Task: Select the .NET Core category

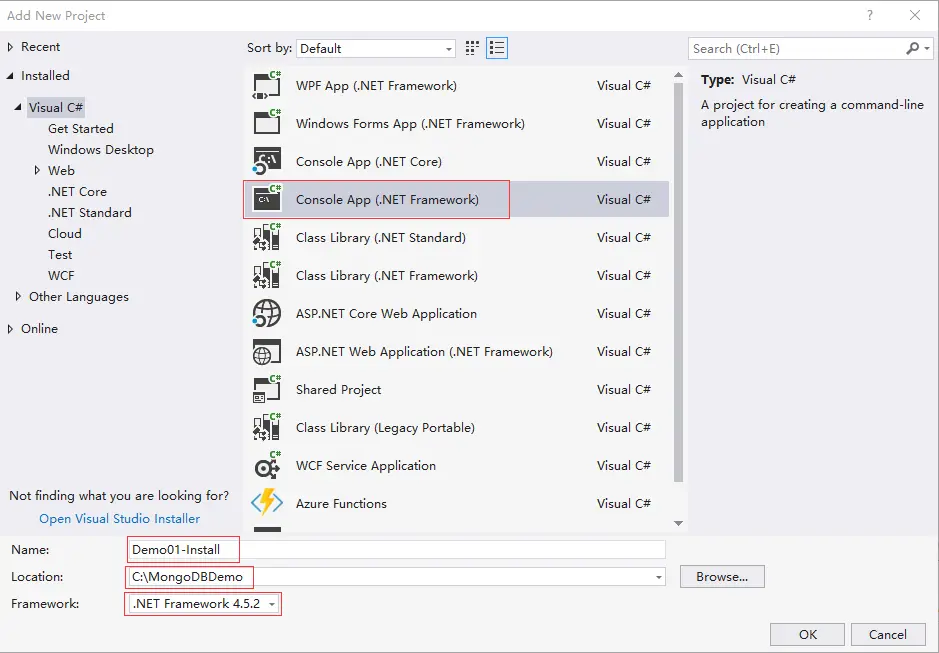Action: 77,192
